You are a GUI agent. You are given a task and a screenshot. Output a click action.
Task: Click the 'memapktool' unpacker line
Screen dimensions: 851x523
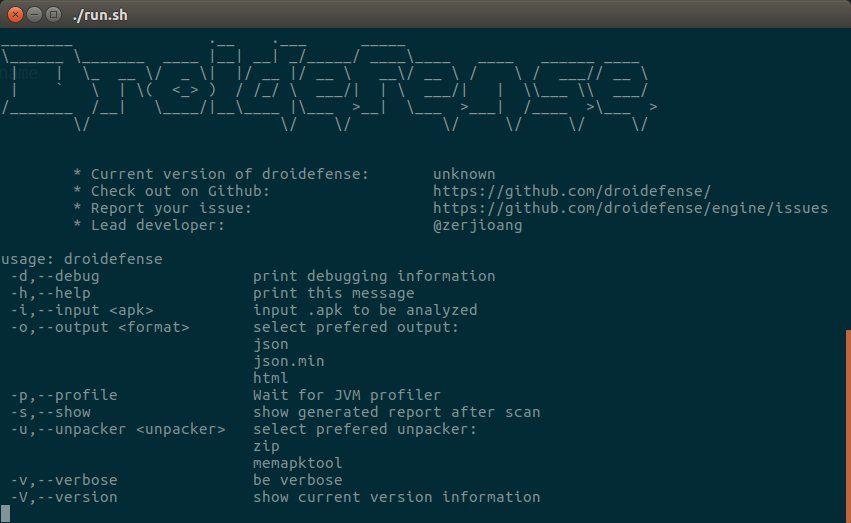(297, 463)
